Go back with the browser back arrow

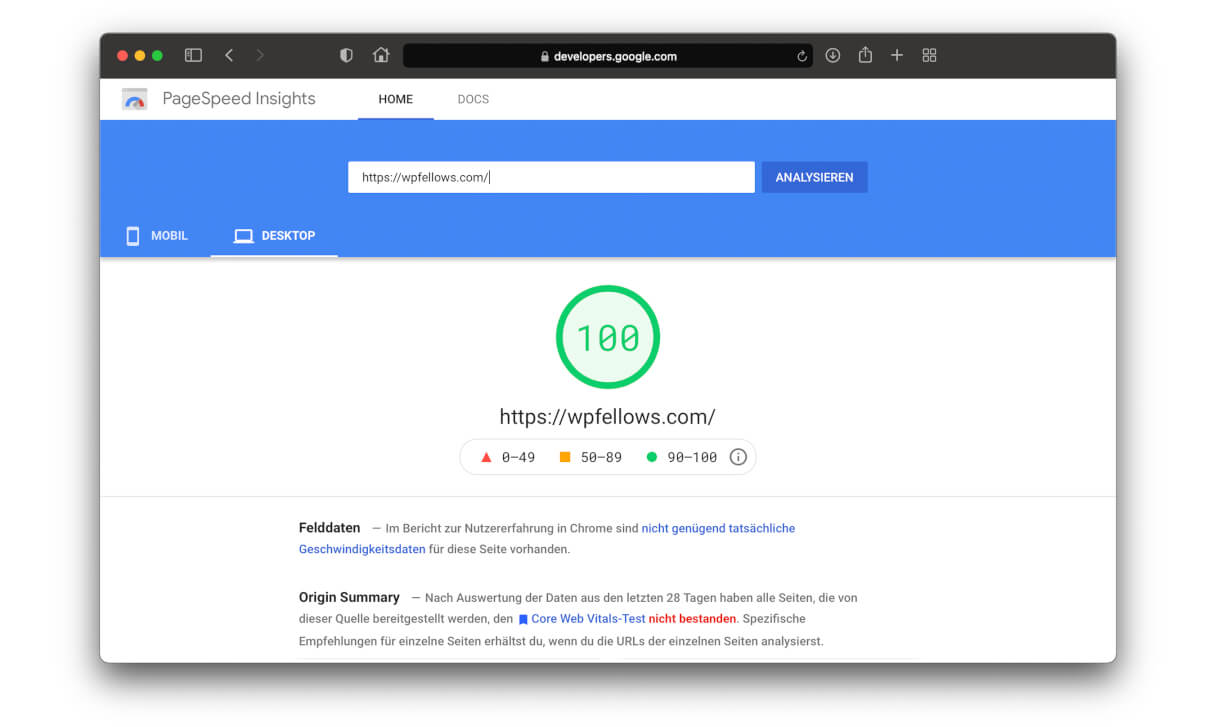click(229, 56)
